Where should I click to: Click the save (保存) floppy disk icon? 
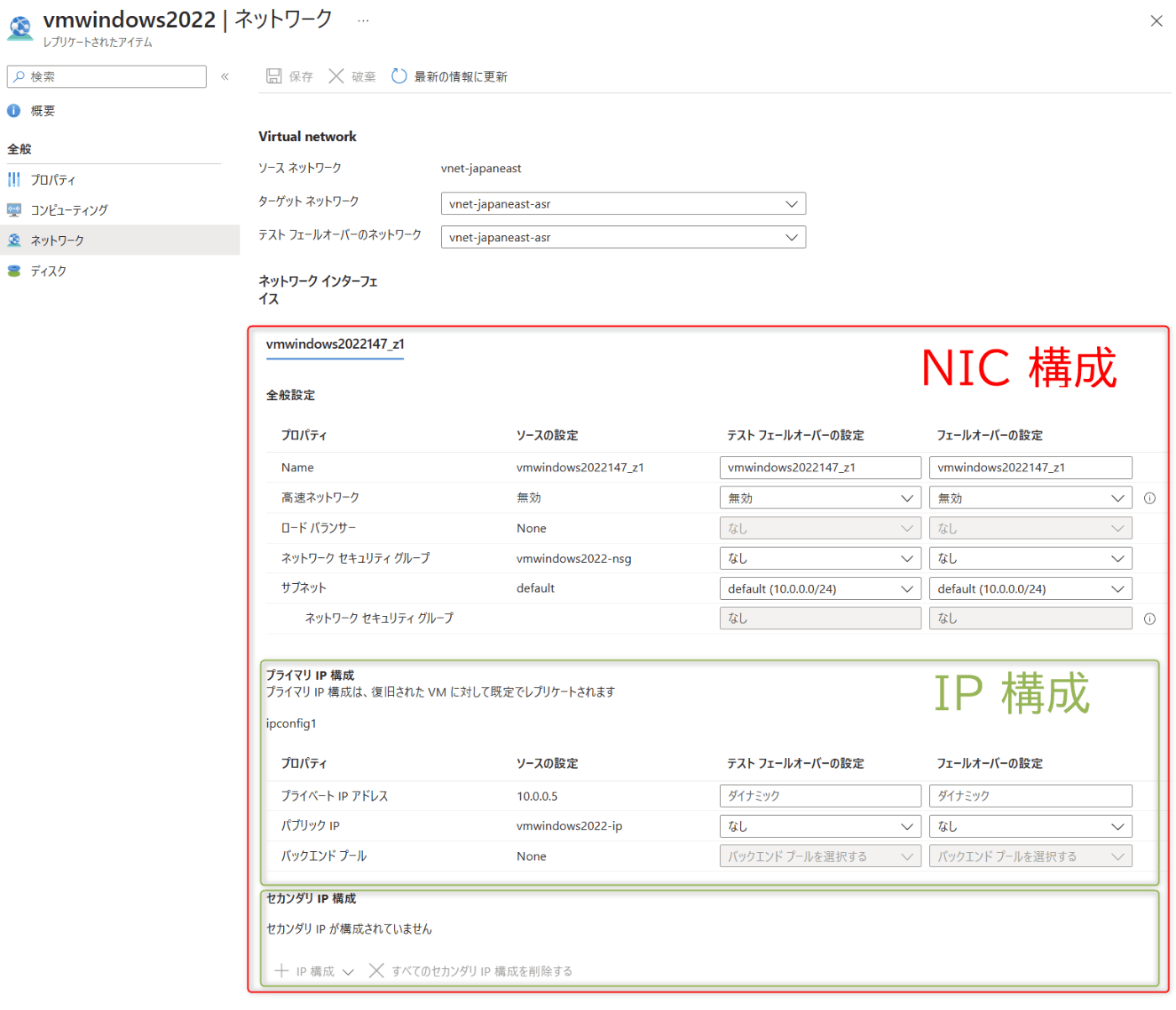coord(274,76)
